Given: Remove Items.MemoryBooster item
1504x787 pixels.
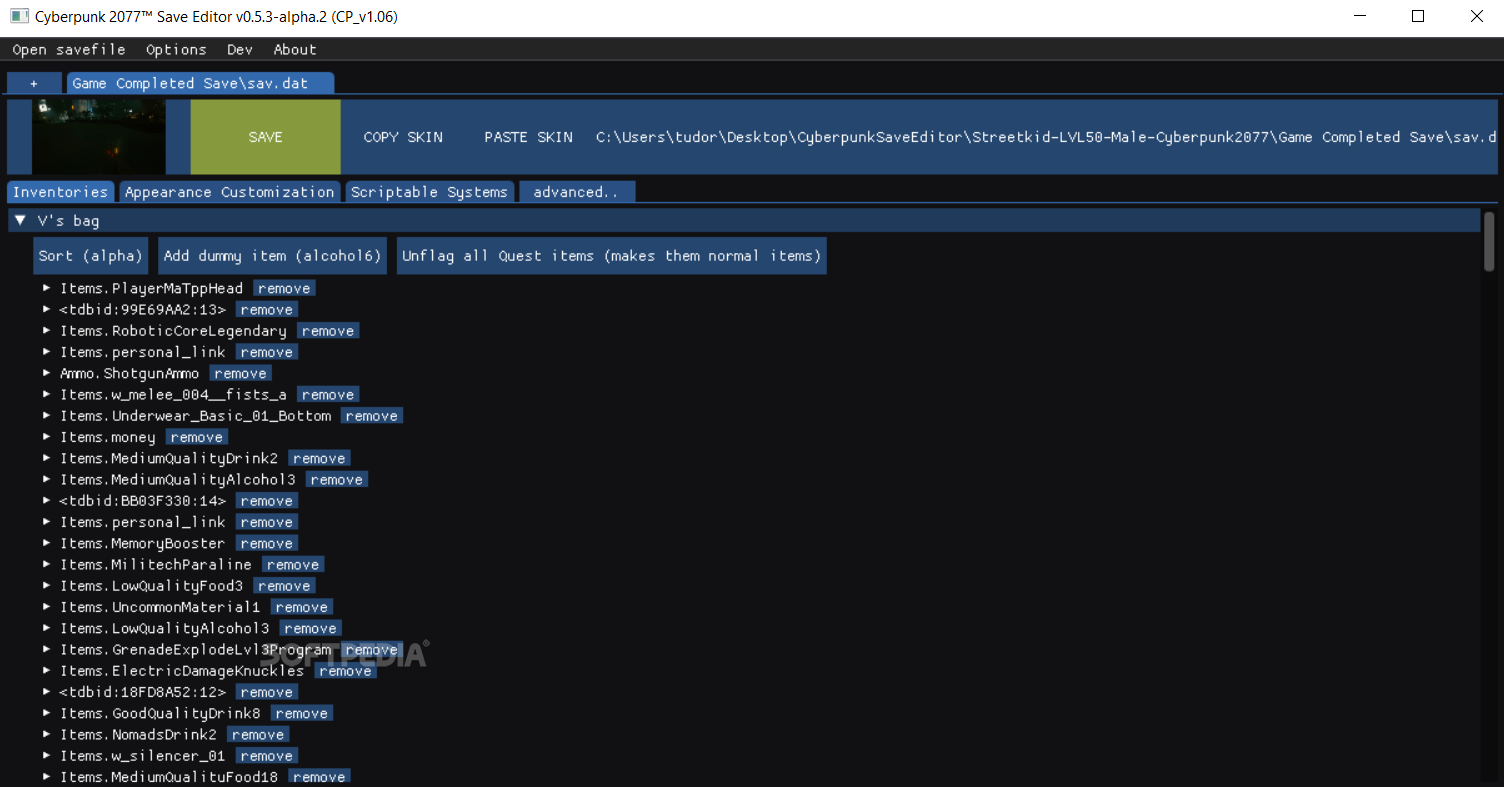Looking at the screenshot, I should point(266,543).
